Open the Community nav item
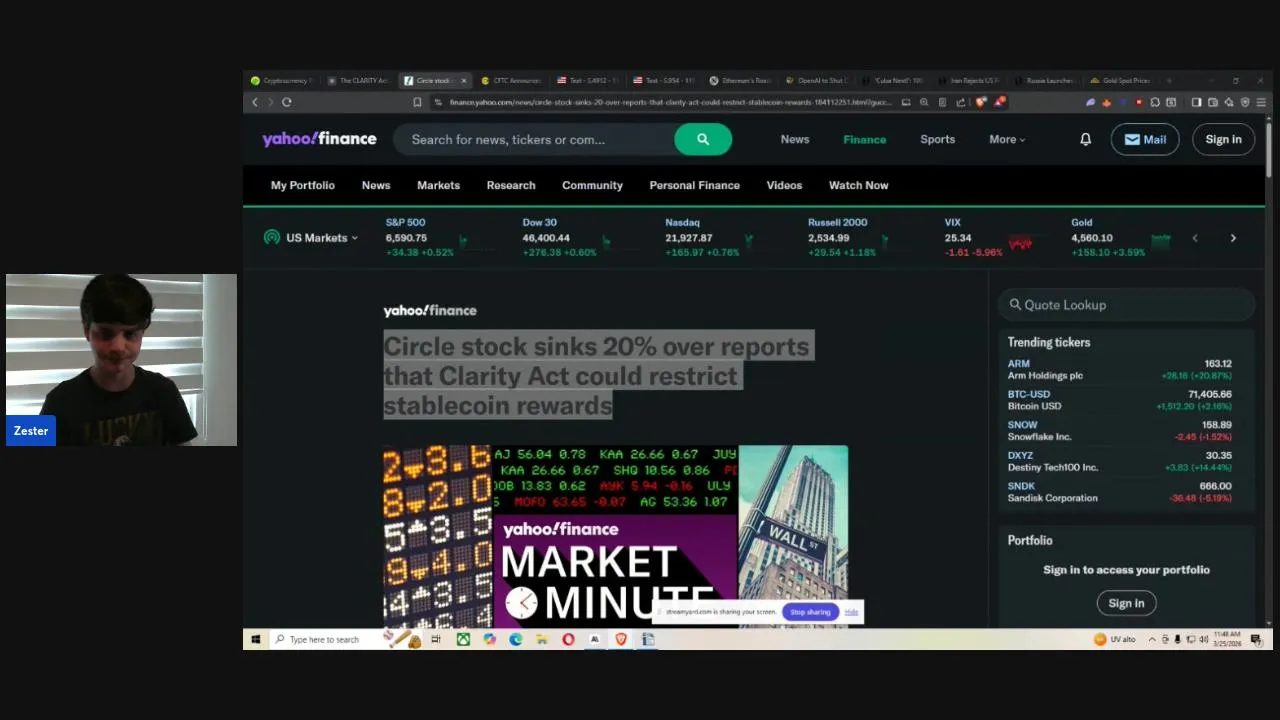This screenshot has width=1280, height=720. point(592,185)
